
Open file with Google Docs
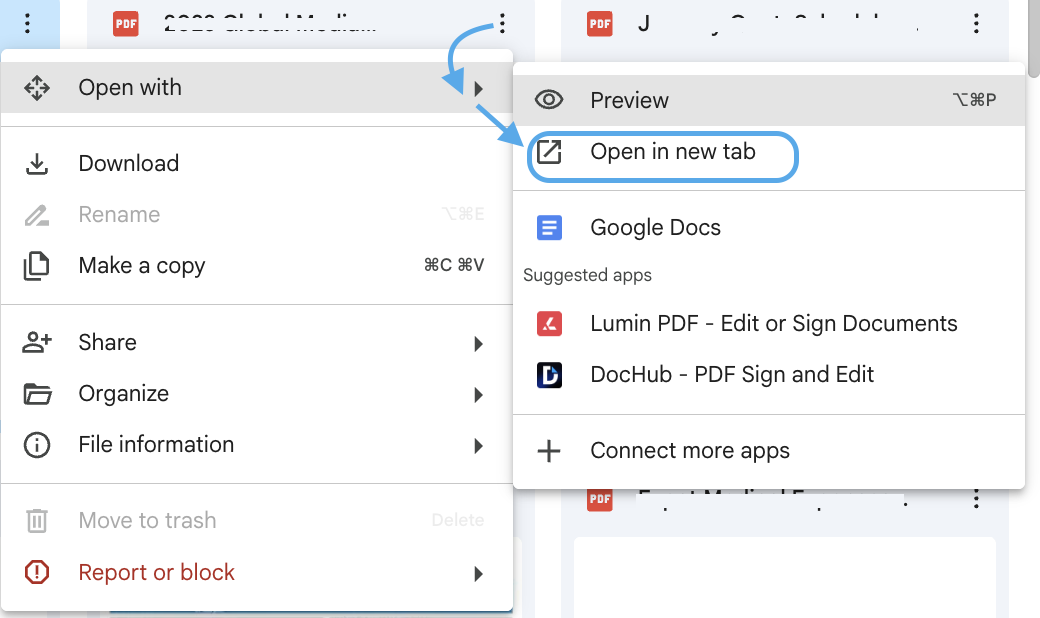click(769, 227)
